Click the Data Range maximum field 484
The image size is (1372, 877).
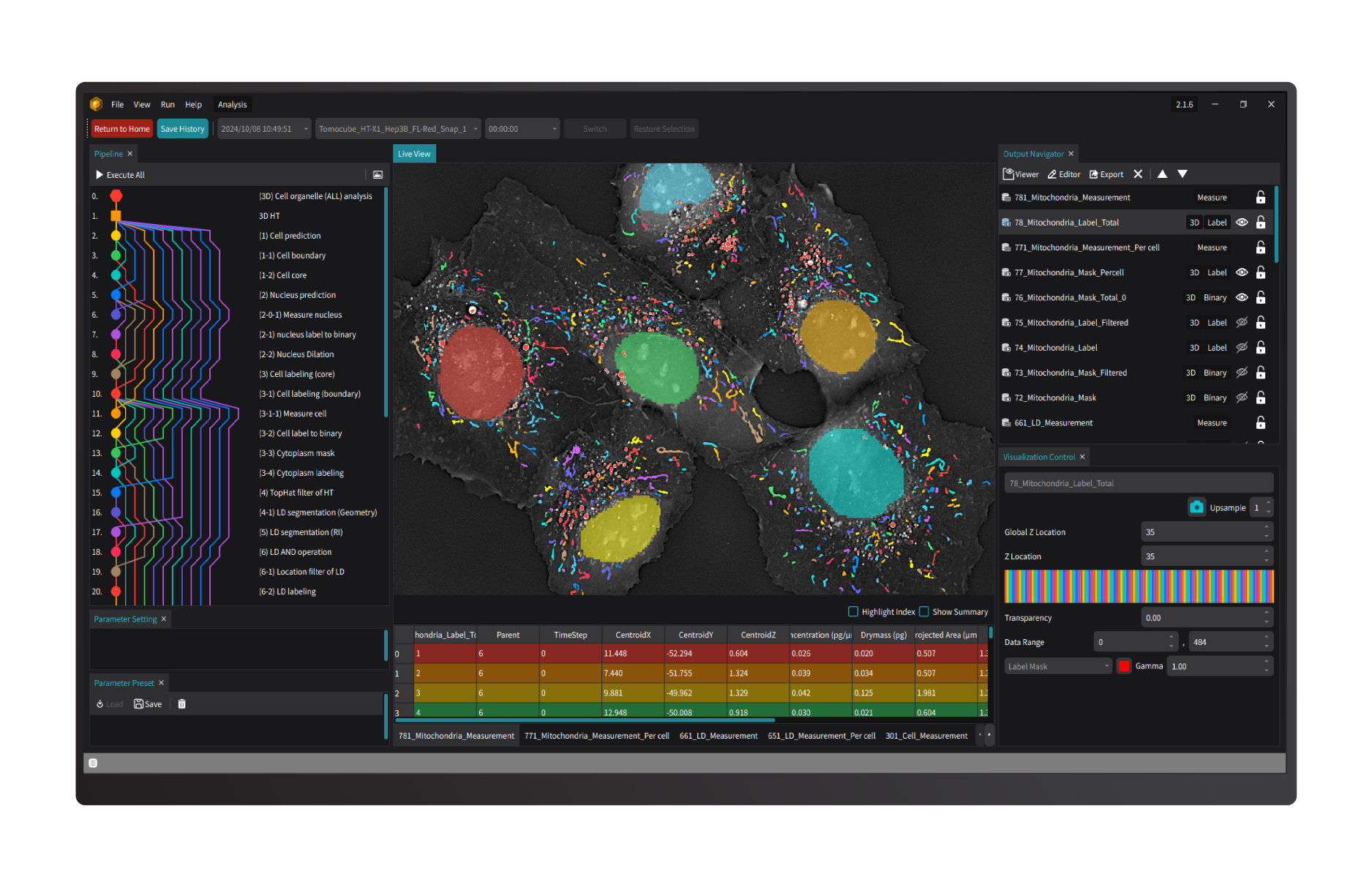pos(1231,642)
